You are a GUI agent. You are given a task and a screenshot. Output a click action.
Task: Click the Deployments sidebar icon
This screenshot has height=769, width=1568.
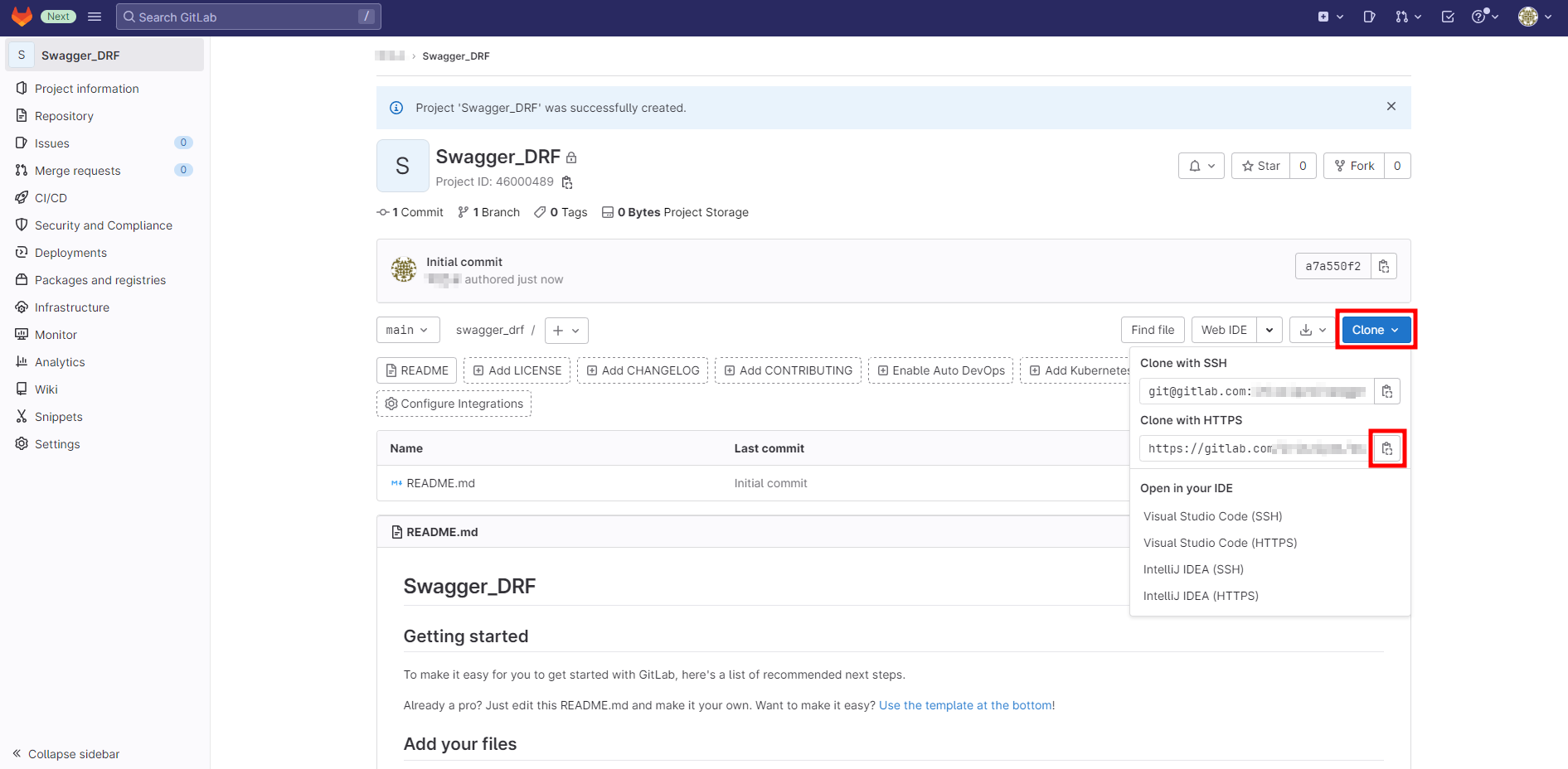pos(22,252)
